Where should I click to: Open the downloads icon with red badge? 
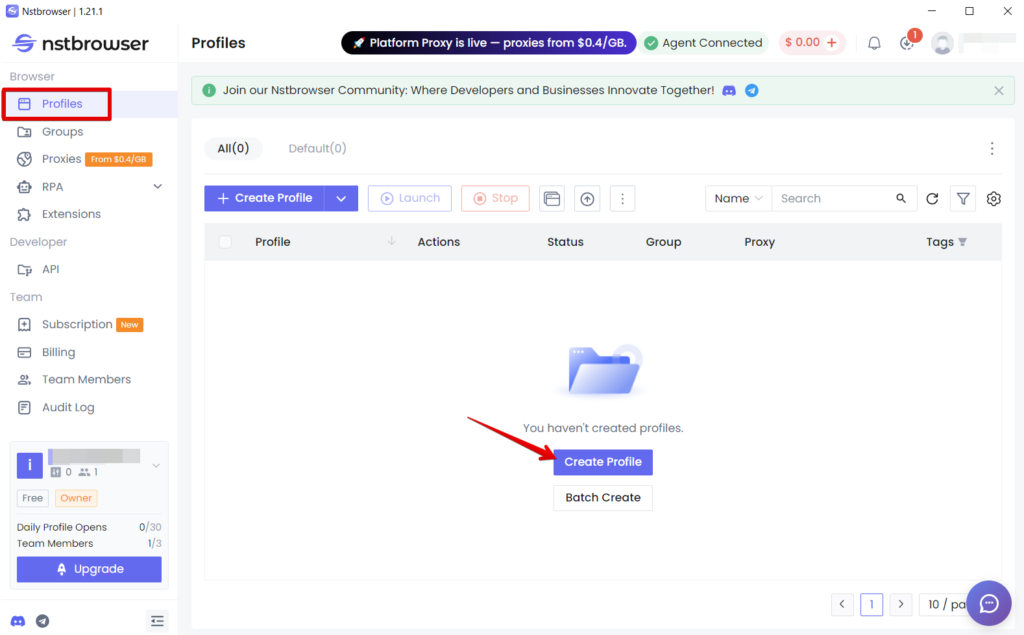906,43
